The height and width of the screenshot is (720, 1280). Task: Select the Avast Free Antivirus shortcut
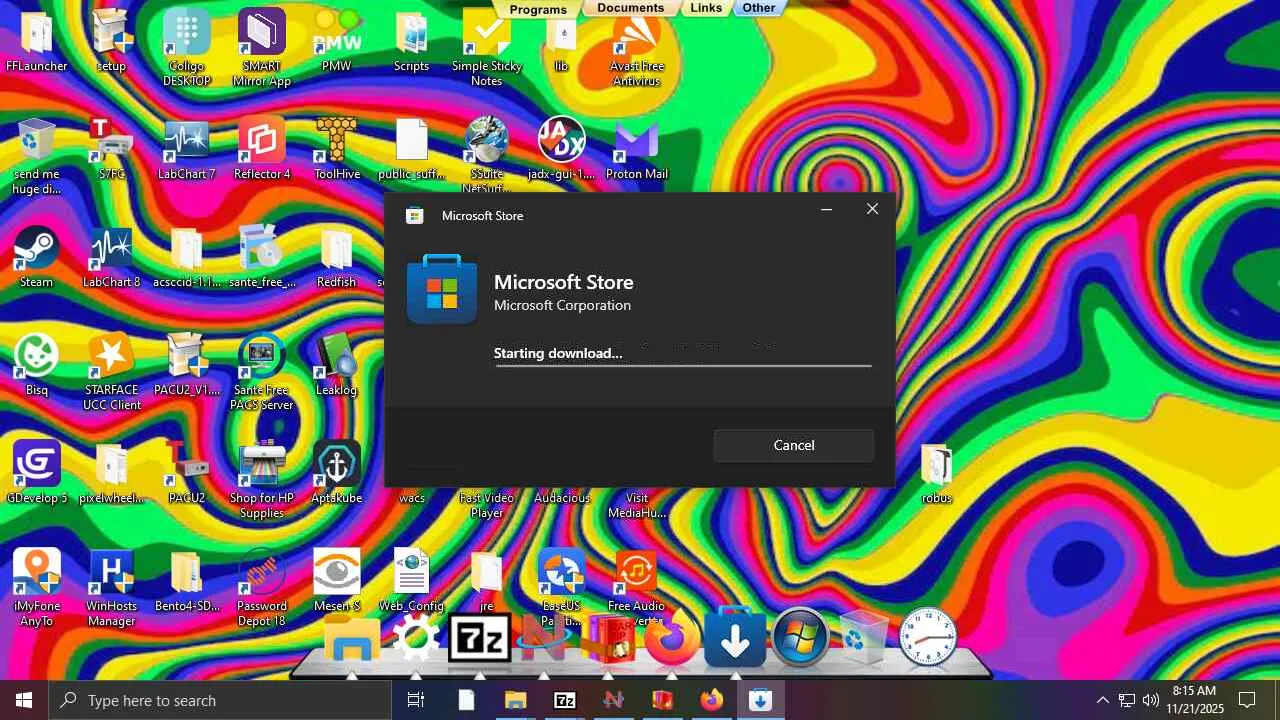point(637,49)
